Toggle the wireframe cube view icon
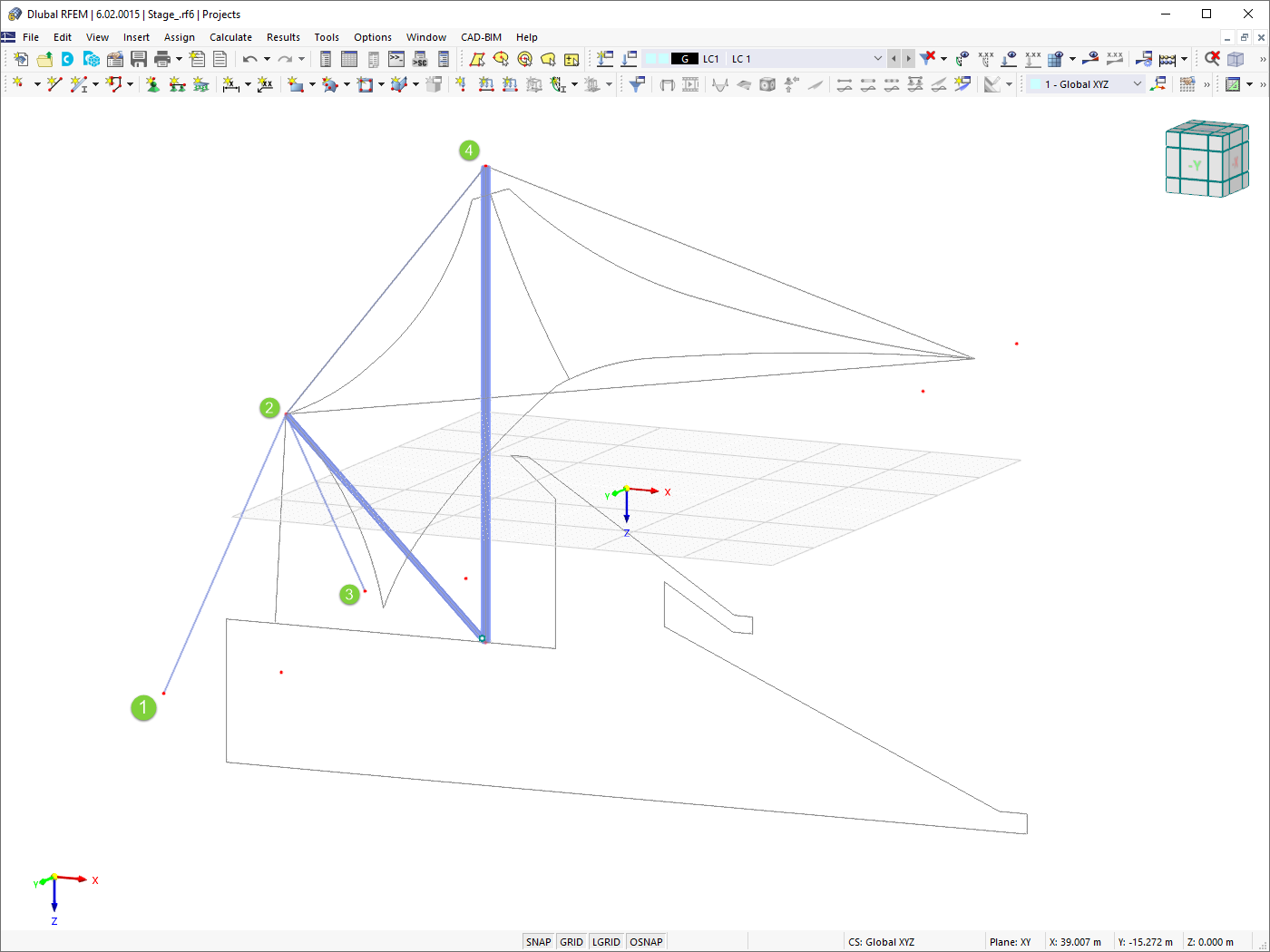This screenshot has width=1270, height=952. (1236, 59)
